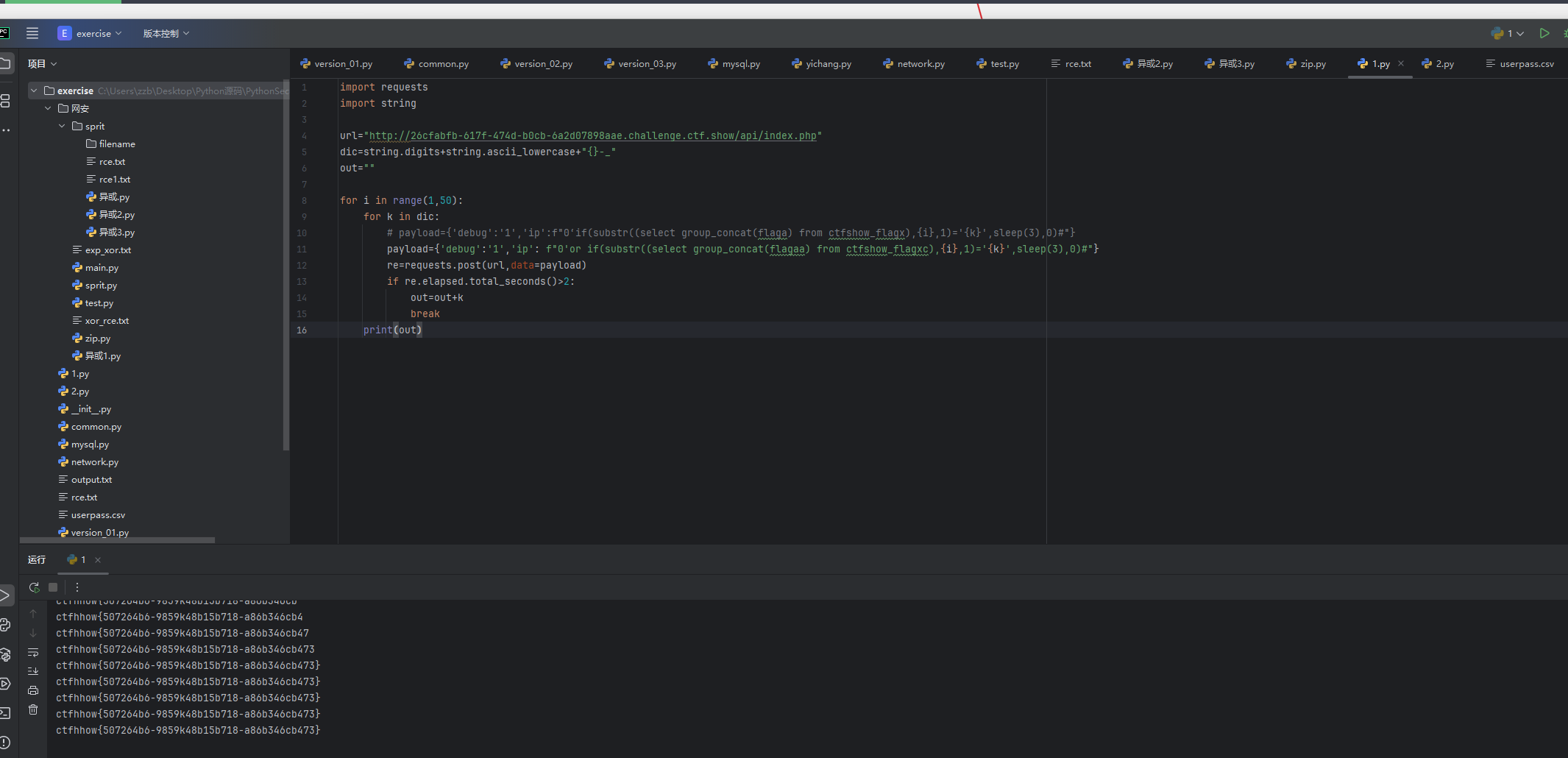The width and height of the screenshot is (1568, 758).
Task: Open the Run tool window sidebar icon
Action: tap(5, 595)
